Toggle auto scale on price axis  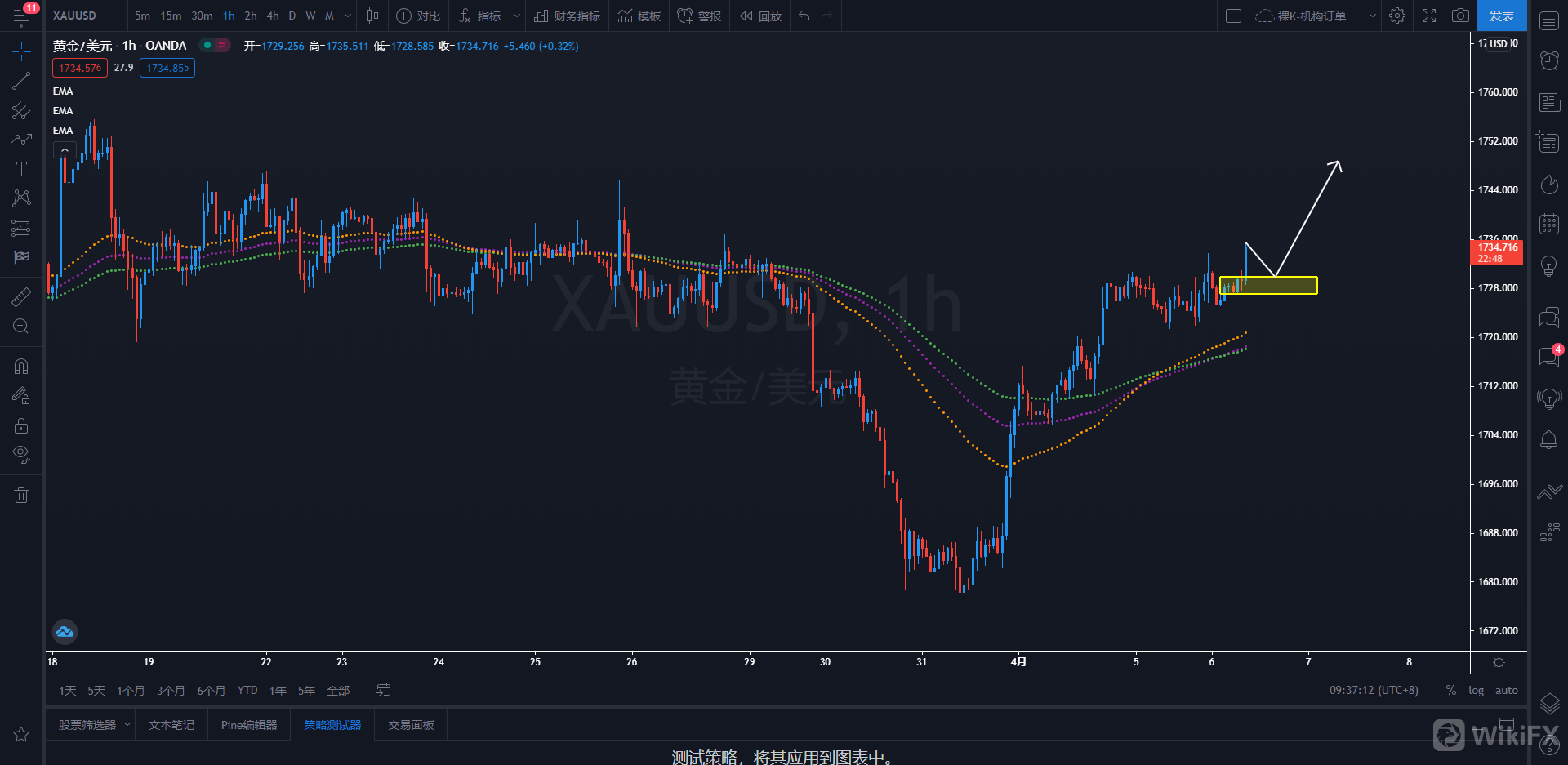(1506, 690)
